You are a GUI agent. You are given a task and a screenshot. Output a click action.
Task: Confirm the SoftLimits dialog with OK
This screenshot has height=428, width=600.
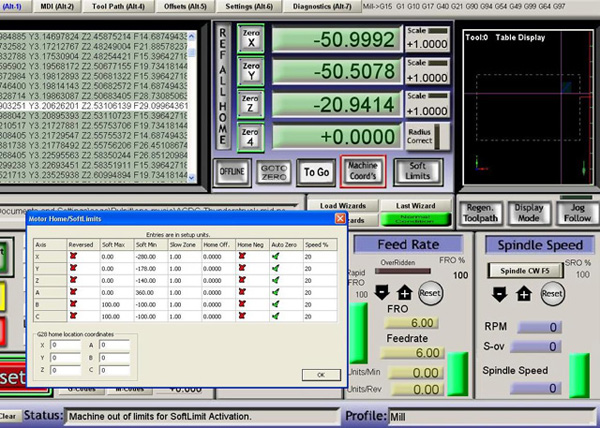pos(321,375)
